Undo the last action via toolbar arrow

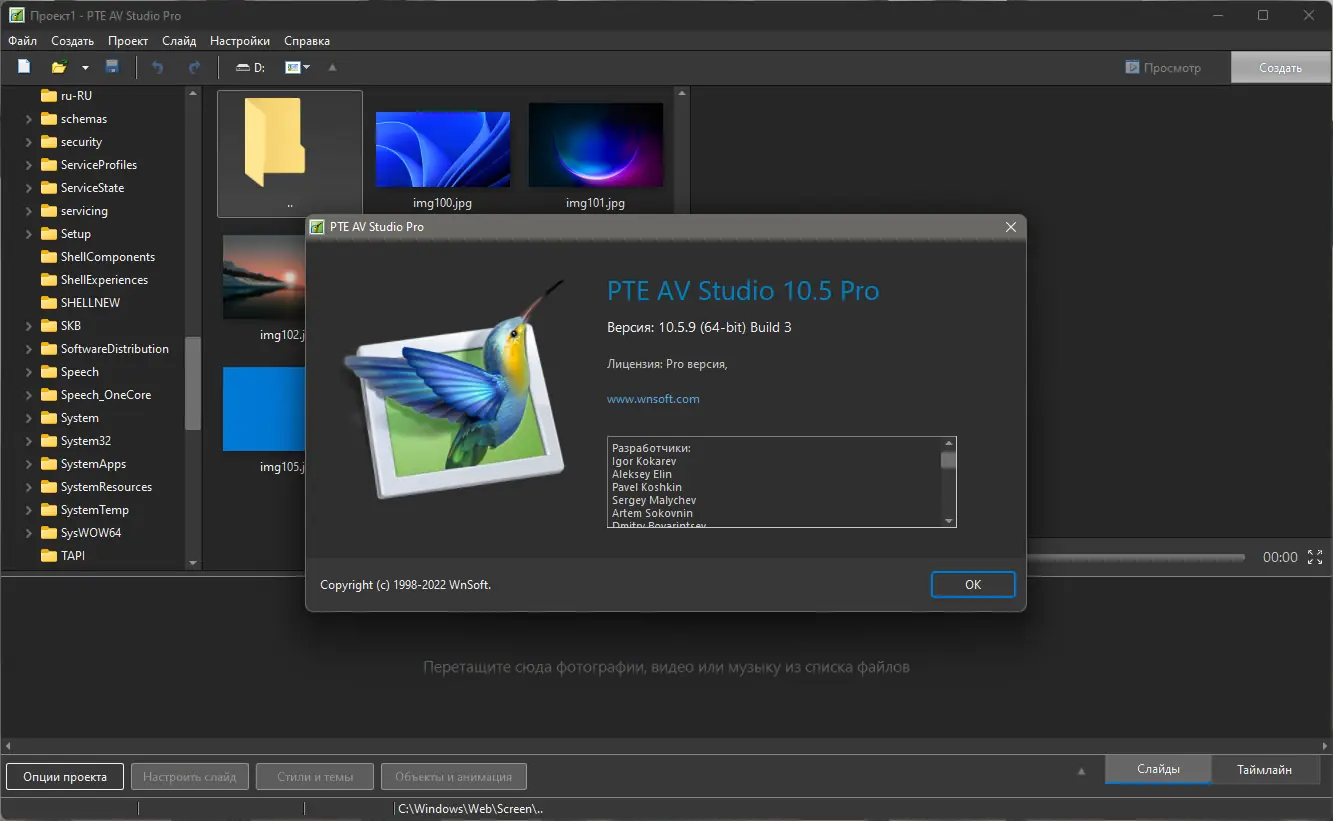[157, 67]
